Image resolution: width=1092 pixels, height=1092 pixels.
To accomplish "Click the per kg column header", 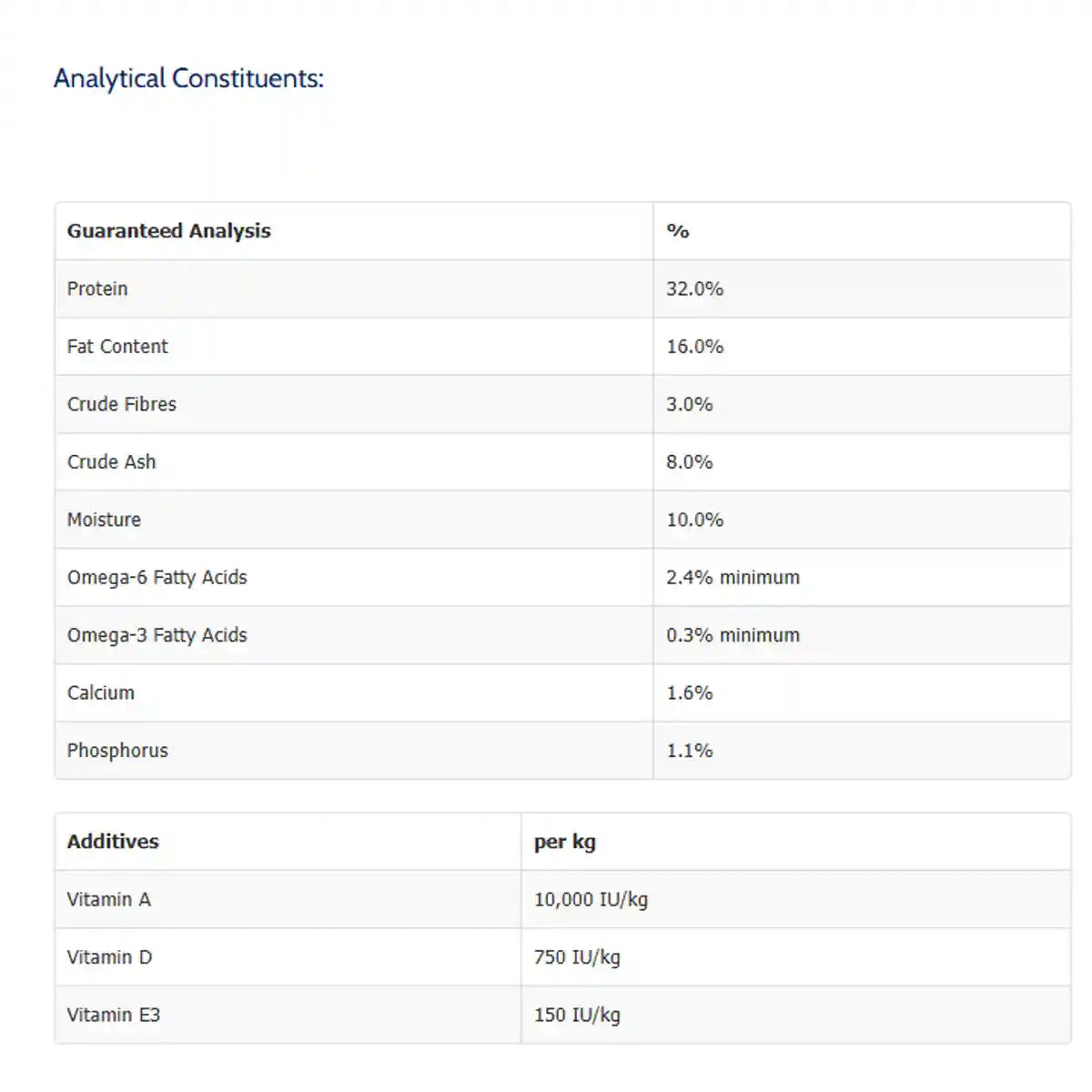I will 564,842.
